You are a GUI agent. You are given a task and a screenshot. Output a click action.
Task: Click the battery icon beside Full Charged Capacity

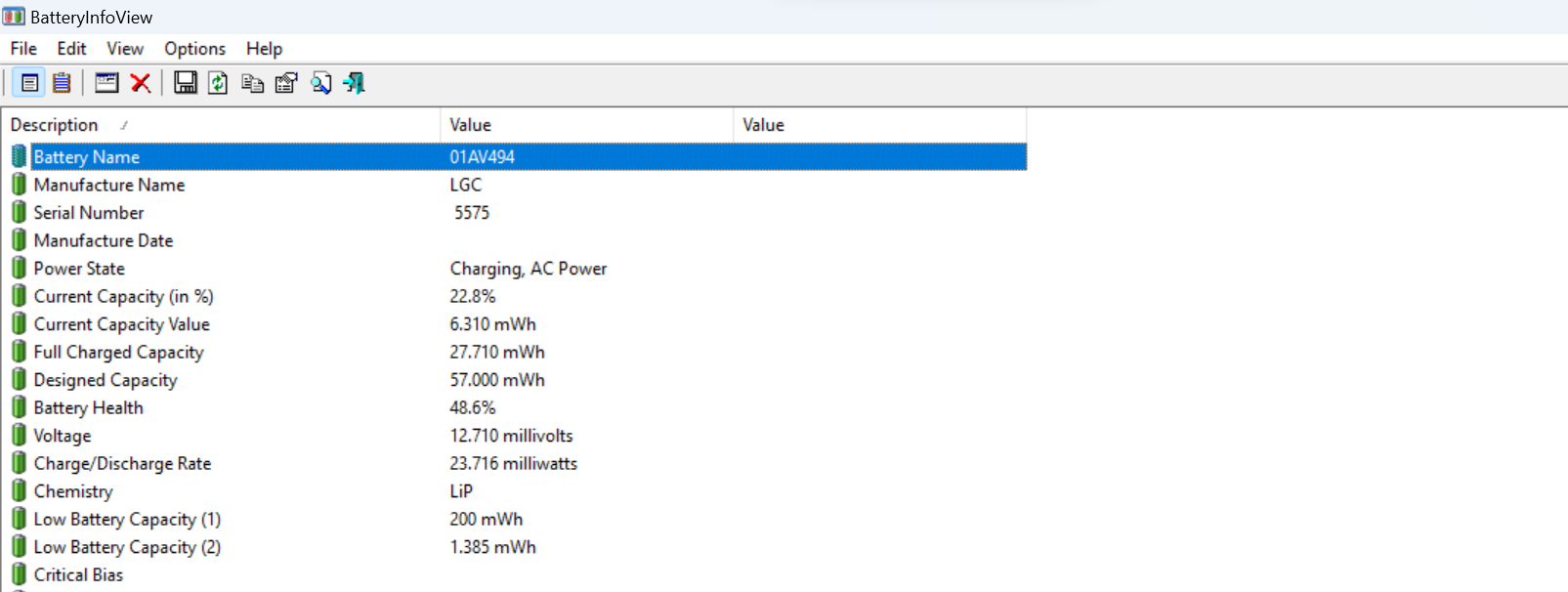[19, 352]
